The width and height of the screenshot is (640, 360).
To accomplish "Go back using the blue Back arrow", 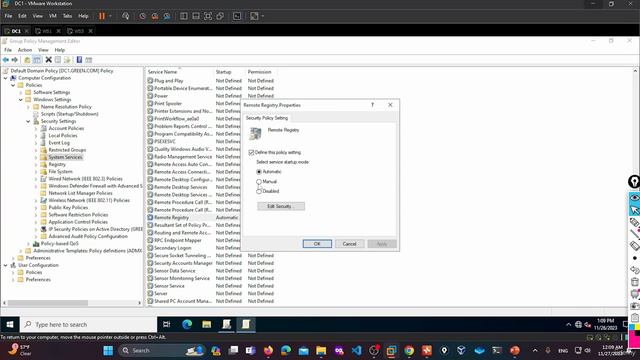I will coord(6,60).
